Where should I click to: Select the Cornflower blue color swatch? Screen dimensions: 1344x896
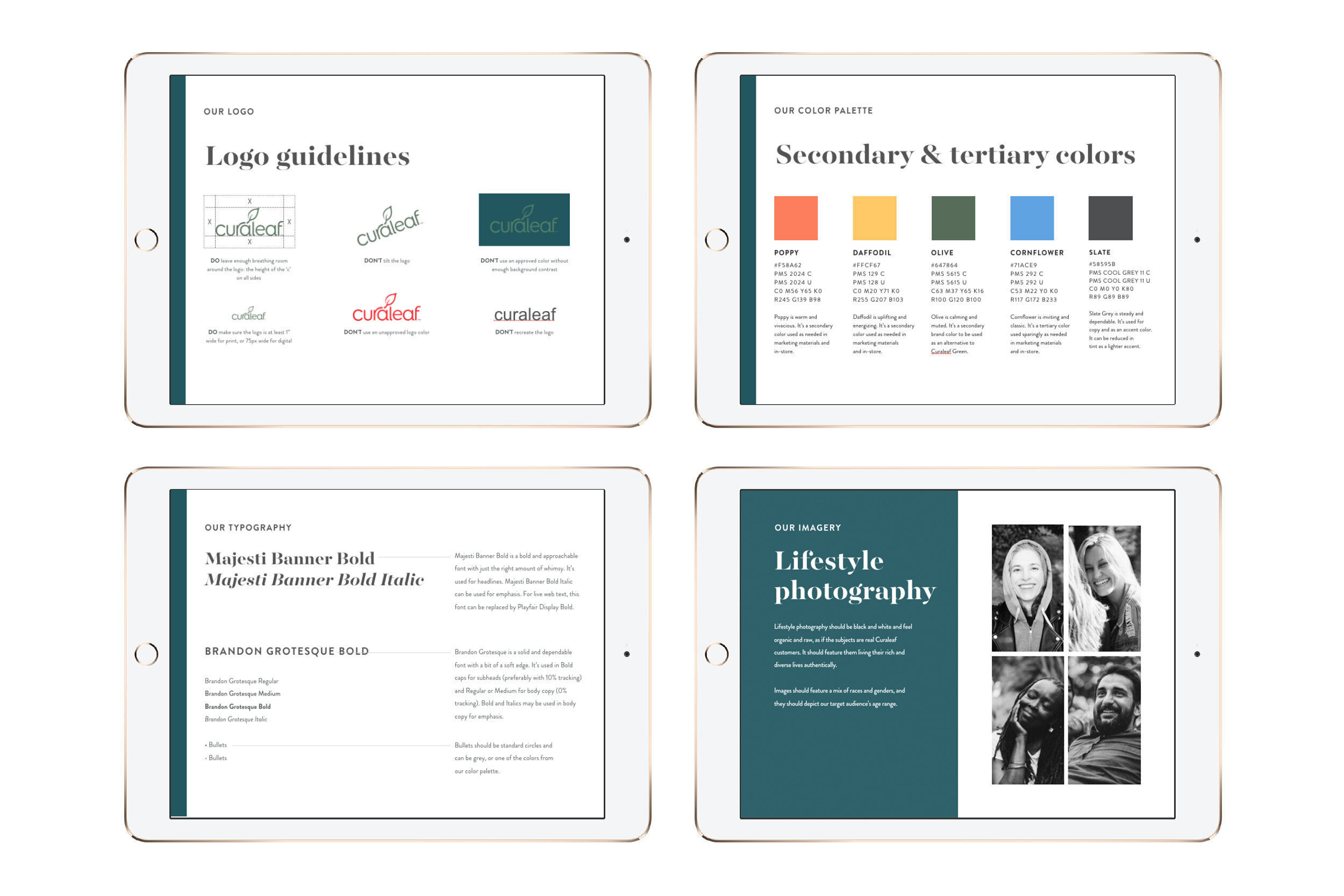1032,218
